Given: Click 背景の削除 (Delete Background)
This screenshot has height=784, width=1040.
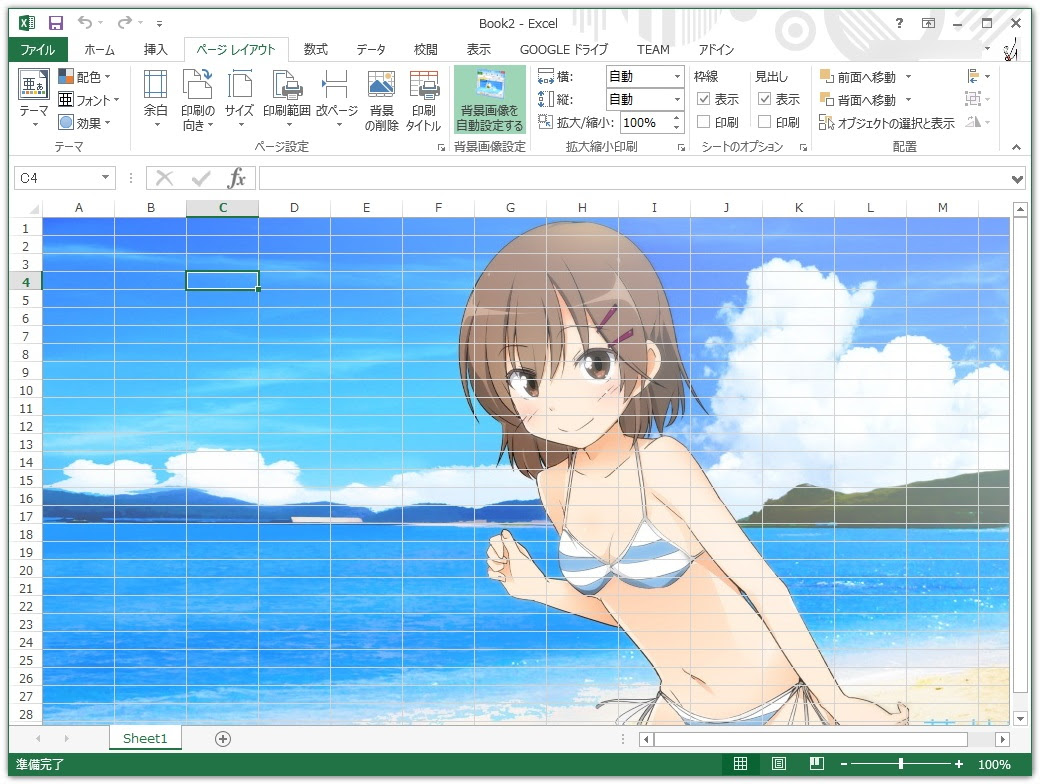Looking at the screenshot, I should [x=381, y=100].
